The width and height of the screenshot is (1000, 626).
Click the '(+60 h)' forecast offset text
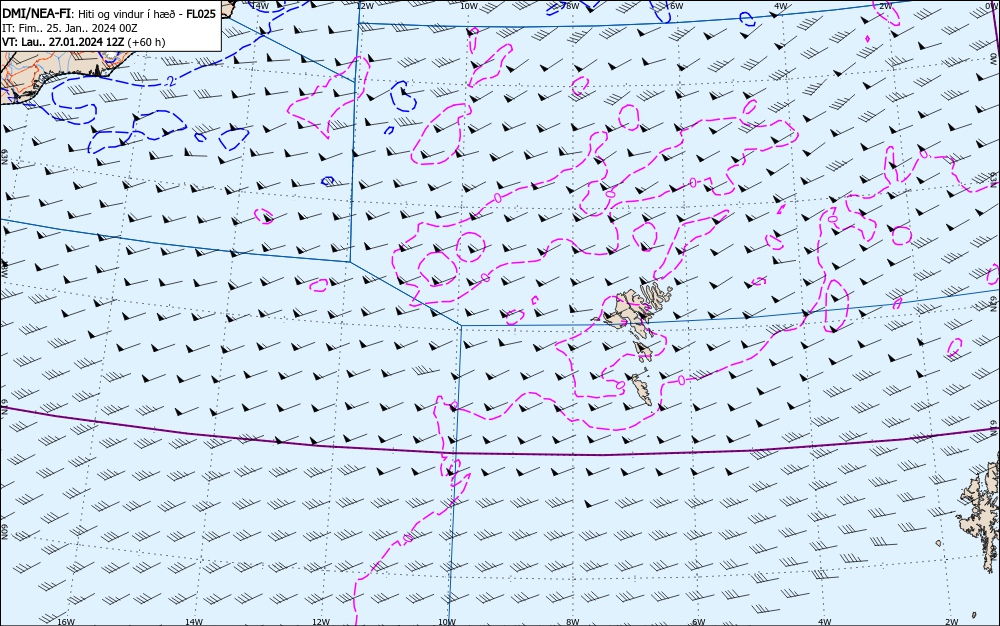point(147,42)
